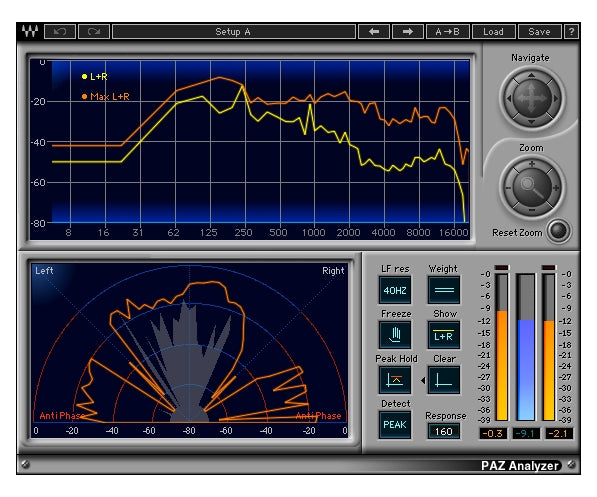Click the Reset Zoom round button
Image resolution: width=597 pixels, height=497 pixels.
click(558, 231)
